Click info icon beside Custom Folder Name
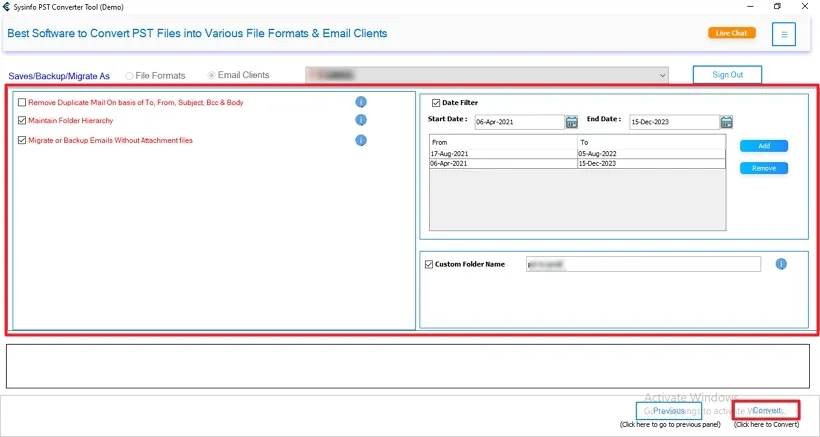Screen dimensions: 820x437 pyautogui.click(x=781, y=264)
